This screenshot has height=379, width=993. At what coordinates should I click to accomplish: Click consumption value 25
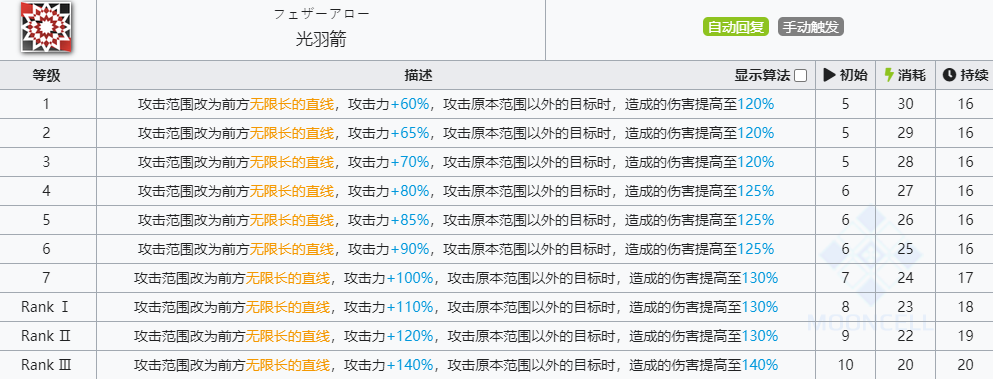pyautogui.click(x=905, y=249)
